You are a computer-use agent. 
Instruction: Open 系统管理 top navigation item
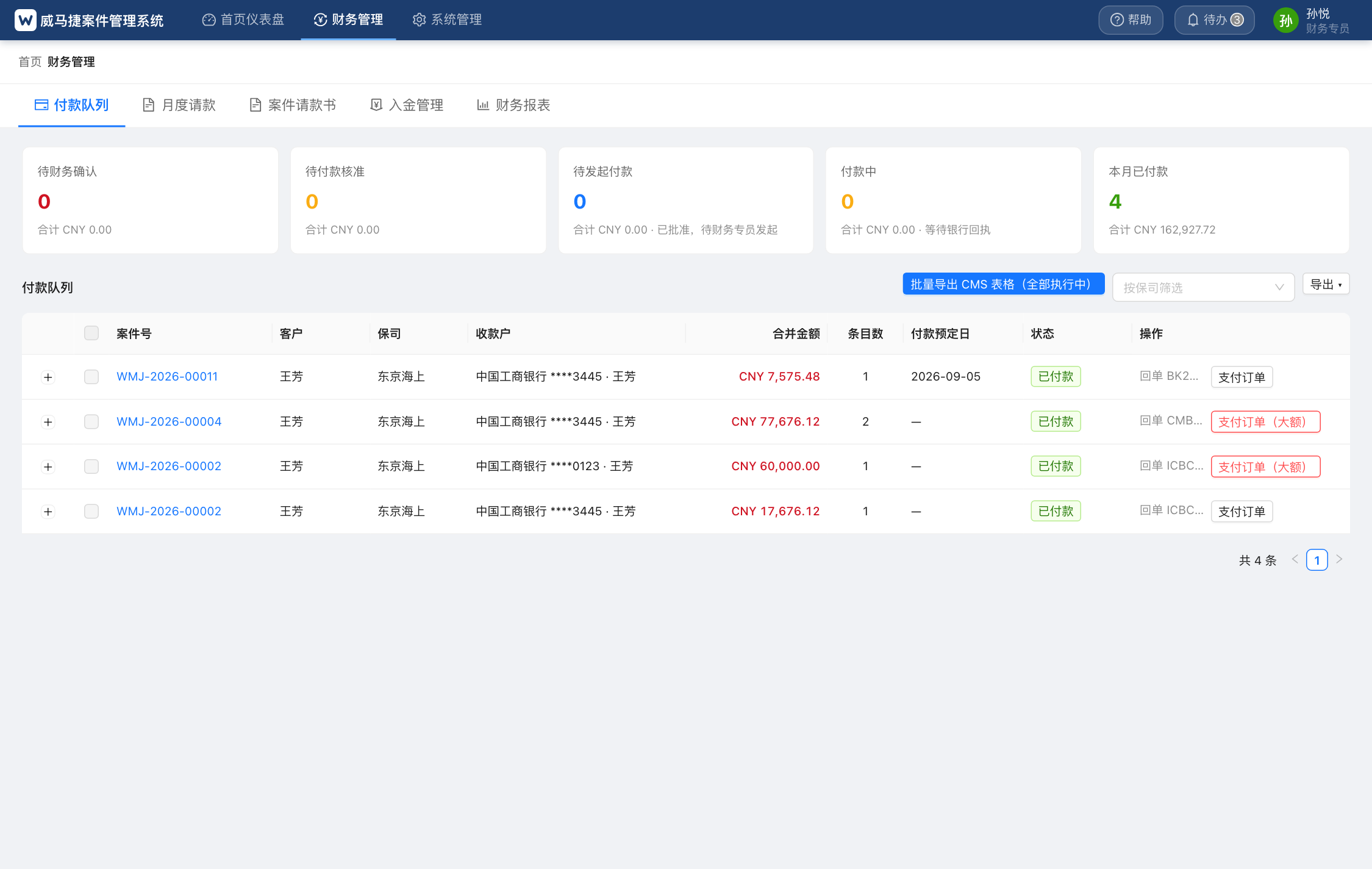point(448,20)
